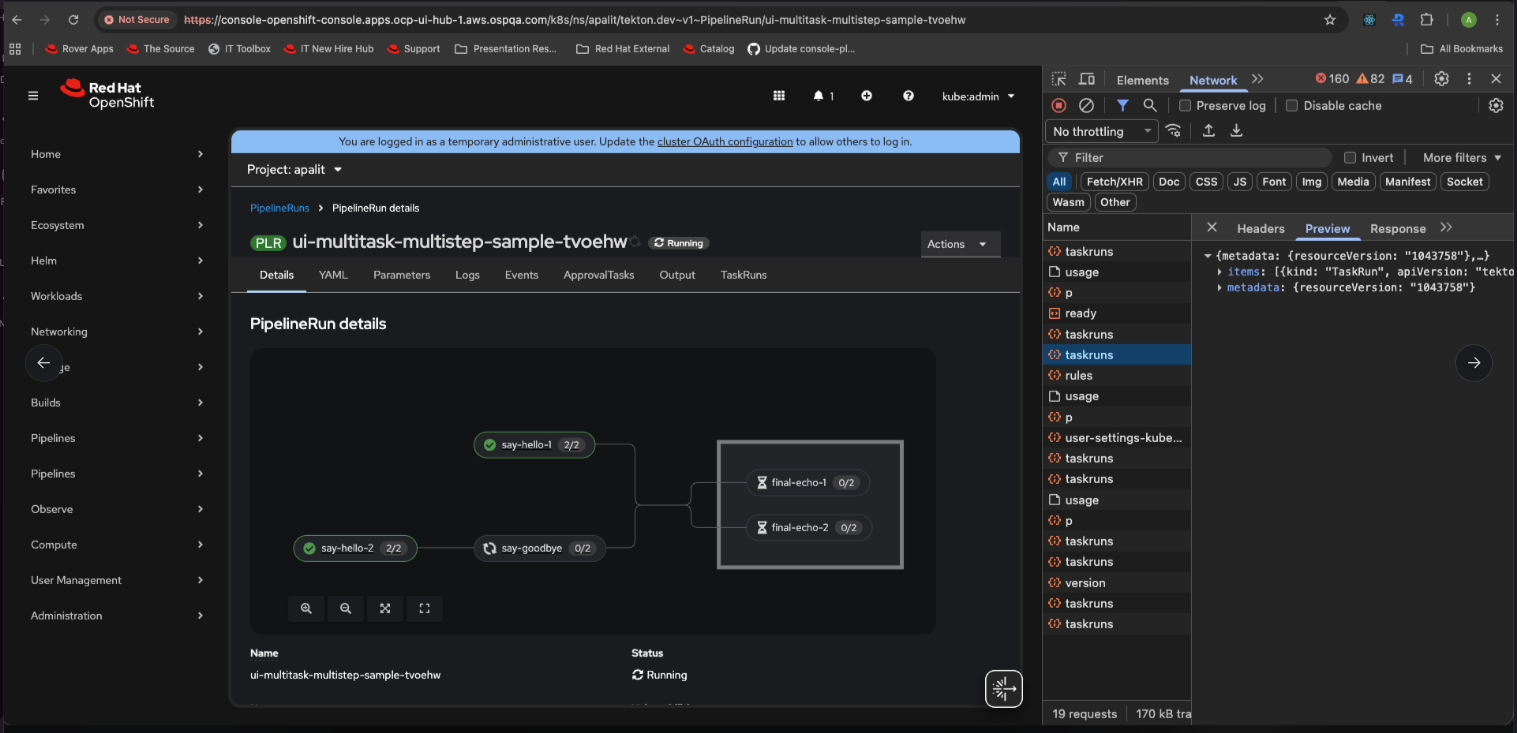Open the application launcher grid icon
The image size is (1517, 733).
coord(779,96)
